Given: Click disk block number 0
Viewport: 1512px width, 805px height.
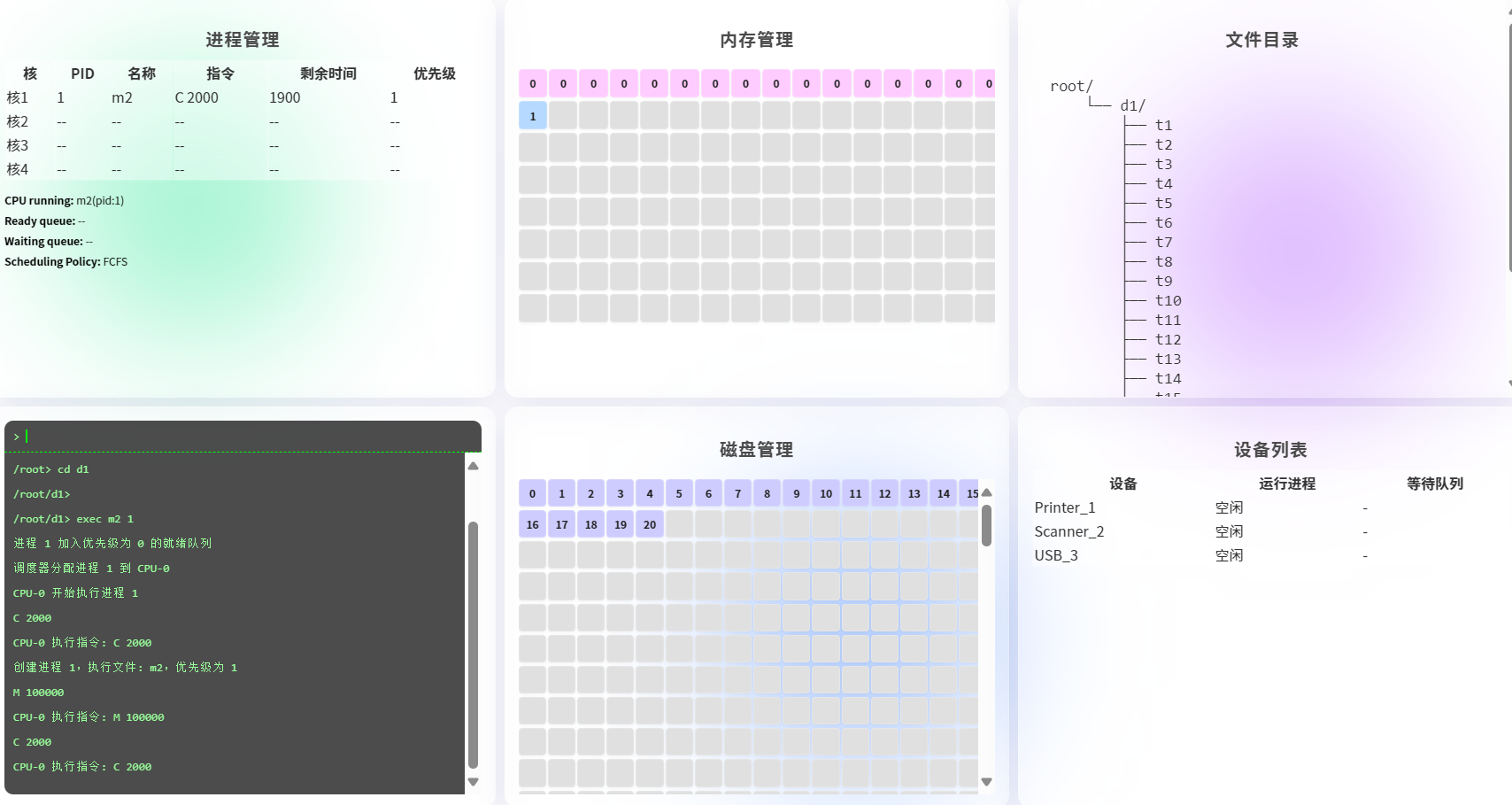Looking at the screenshot, I should (x=532, y=493).
